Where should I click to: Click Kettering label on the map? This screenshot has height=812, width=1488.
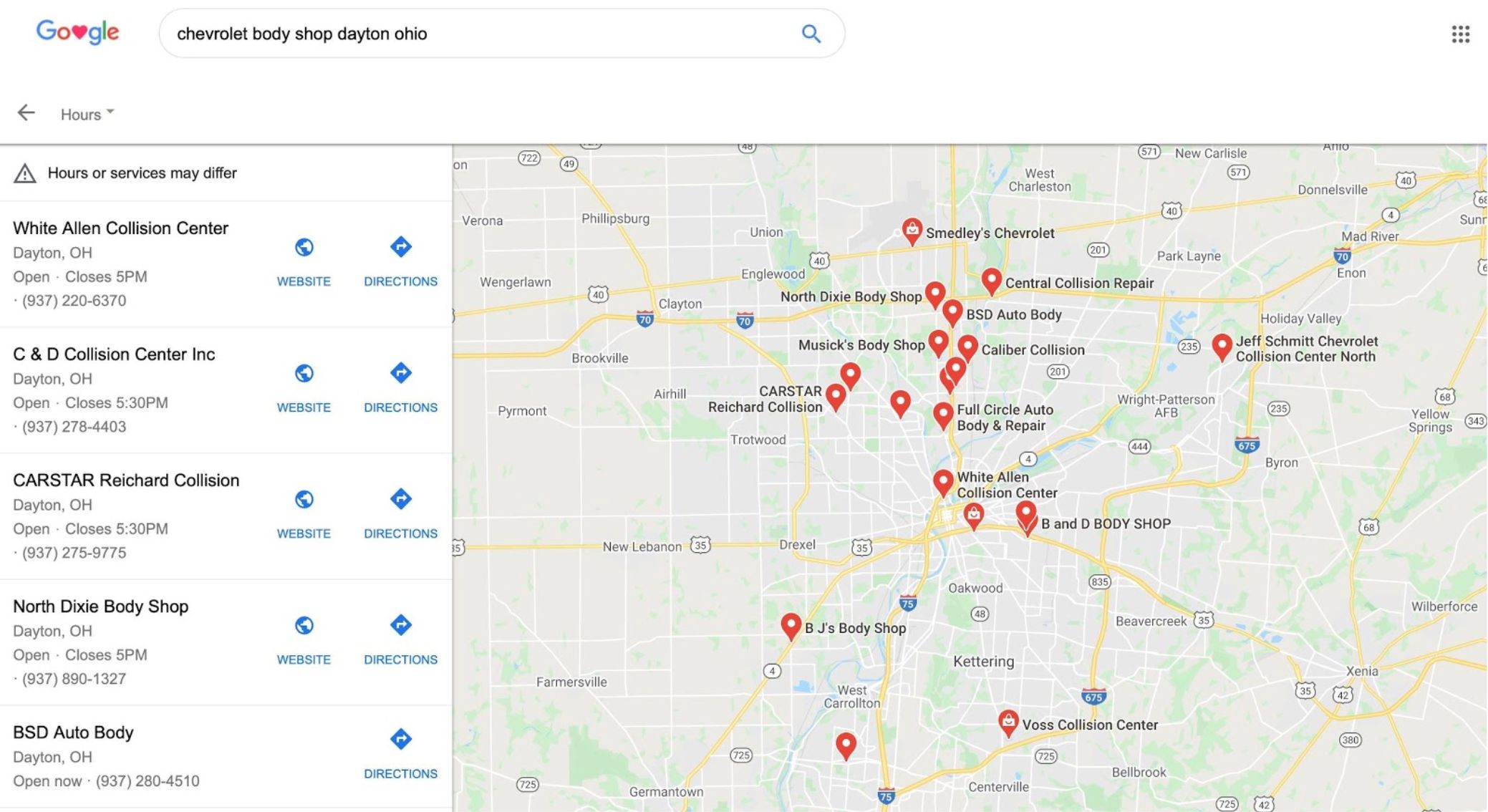(983, 662)
